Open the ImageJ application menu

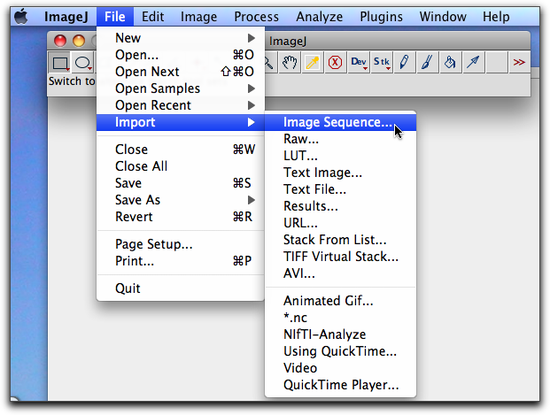coord(66,16)
